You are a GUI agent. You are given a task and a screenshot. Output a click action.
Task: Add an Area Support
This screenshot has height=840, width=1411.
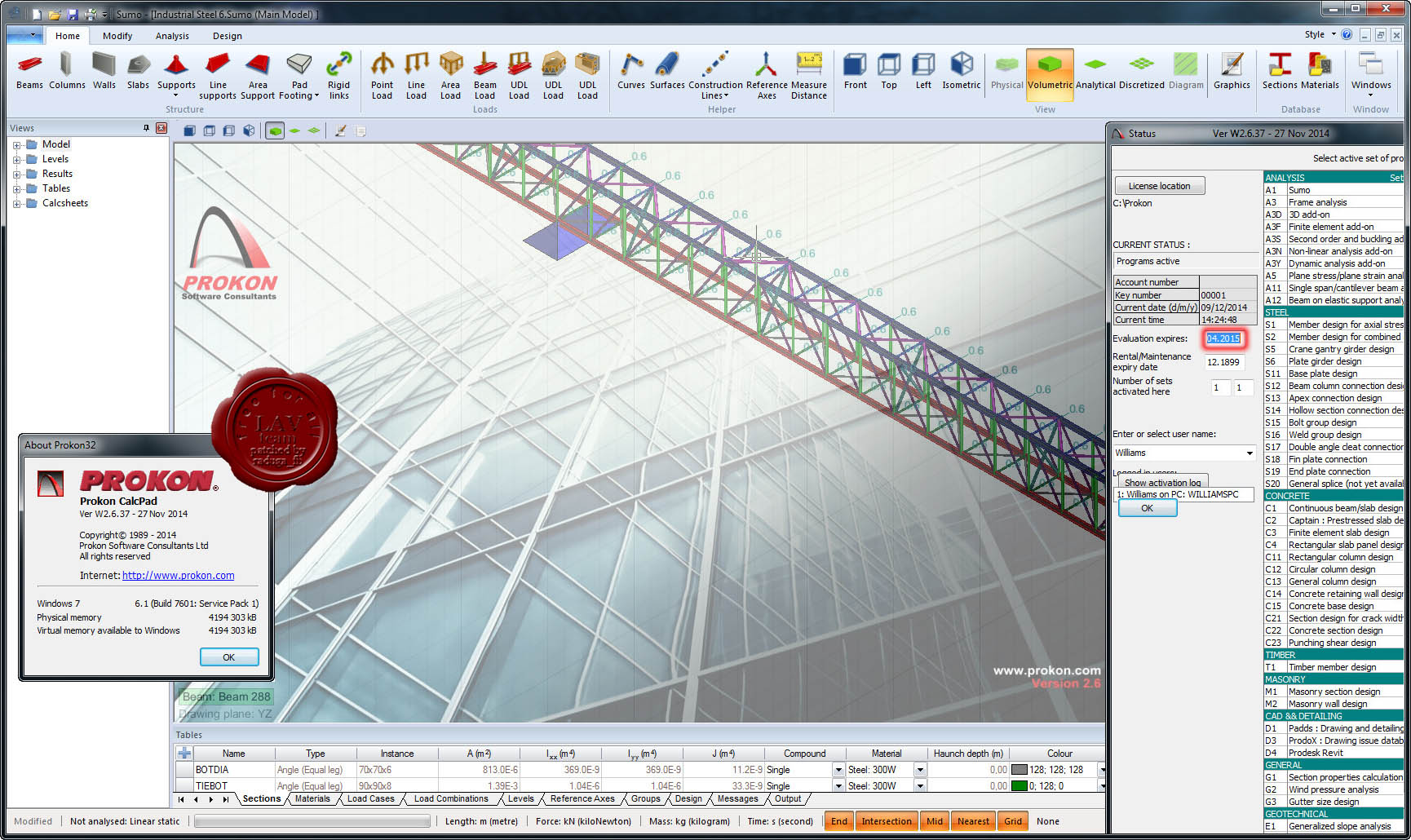point(258,75)
